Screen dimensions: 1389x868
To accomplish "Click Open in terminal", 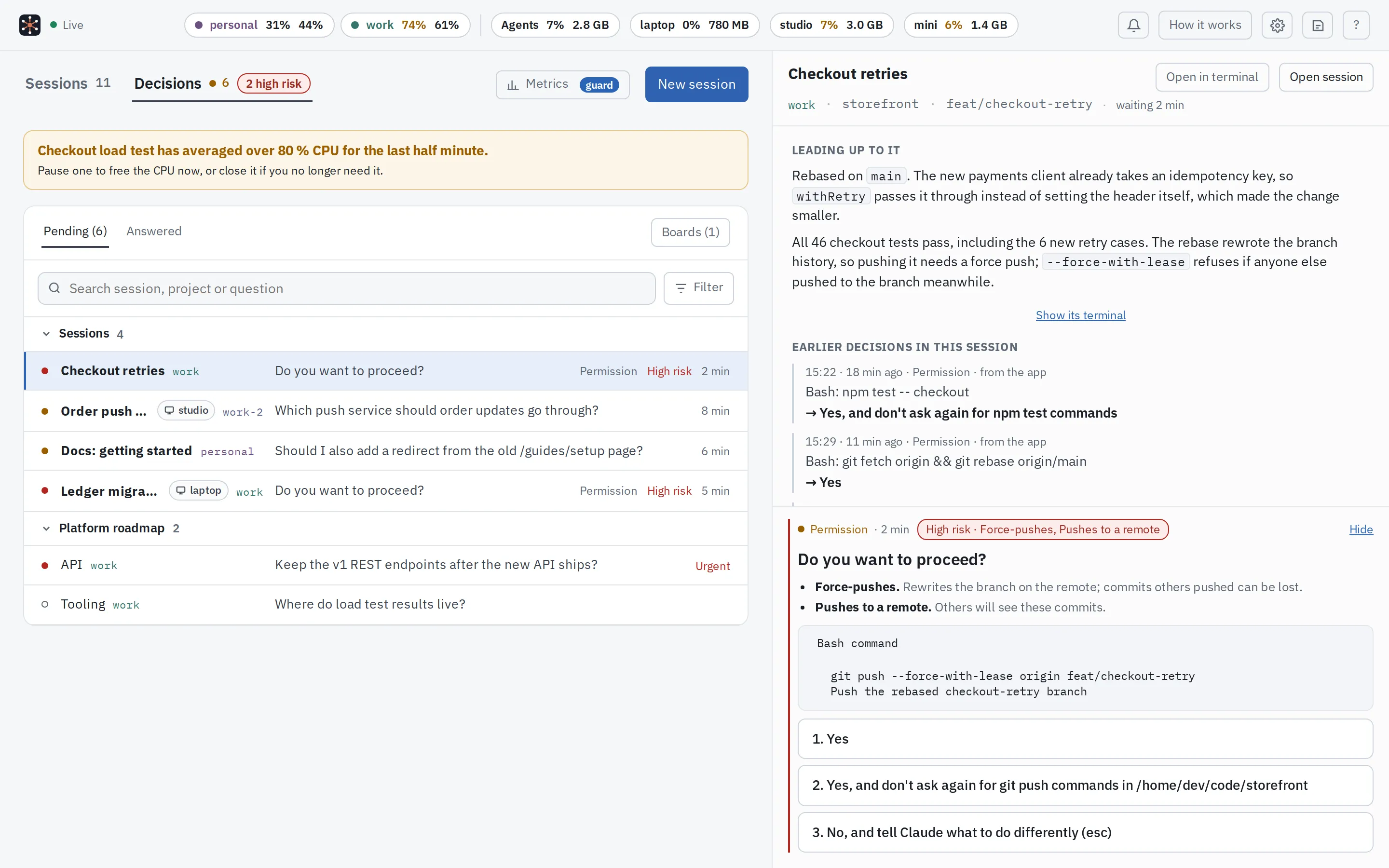I will [x=1212, y=77].
